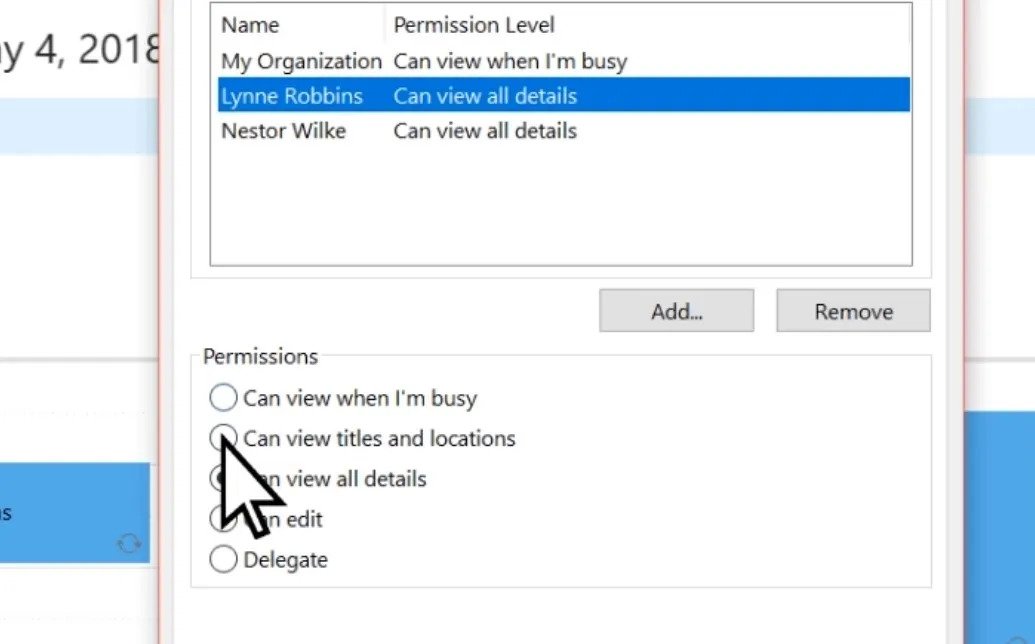1035x644 pixels.
Task: Open the blue calendar event behind dialog's left
Action: click(x=75, y=510)
